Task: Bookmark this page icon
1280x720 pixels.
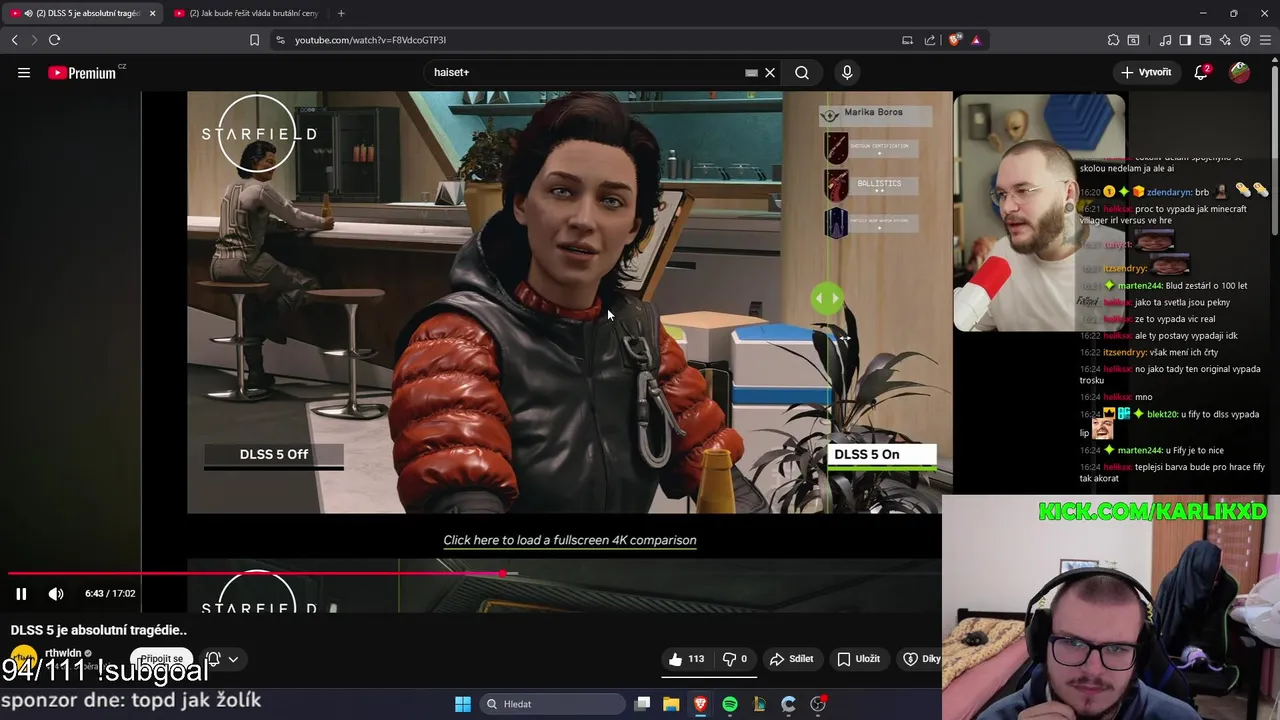Action: 254,40
